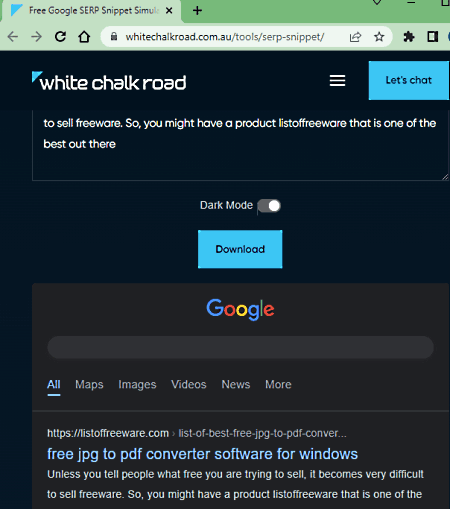
Task: Click the snippet description starting 'Unless you tell people'
Action: (235, 484)
